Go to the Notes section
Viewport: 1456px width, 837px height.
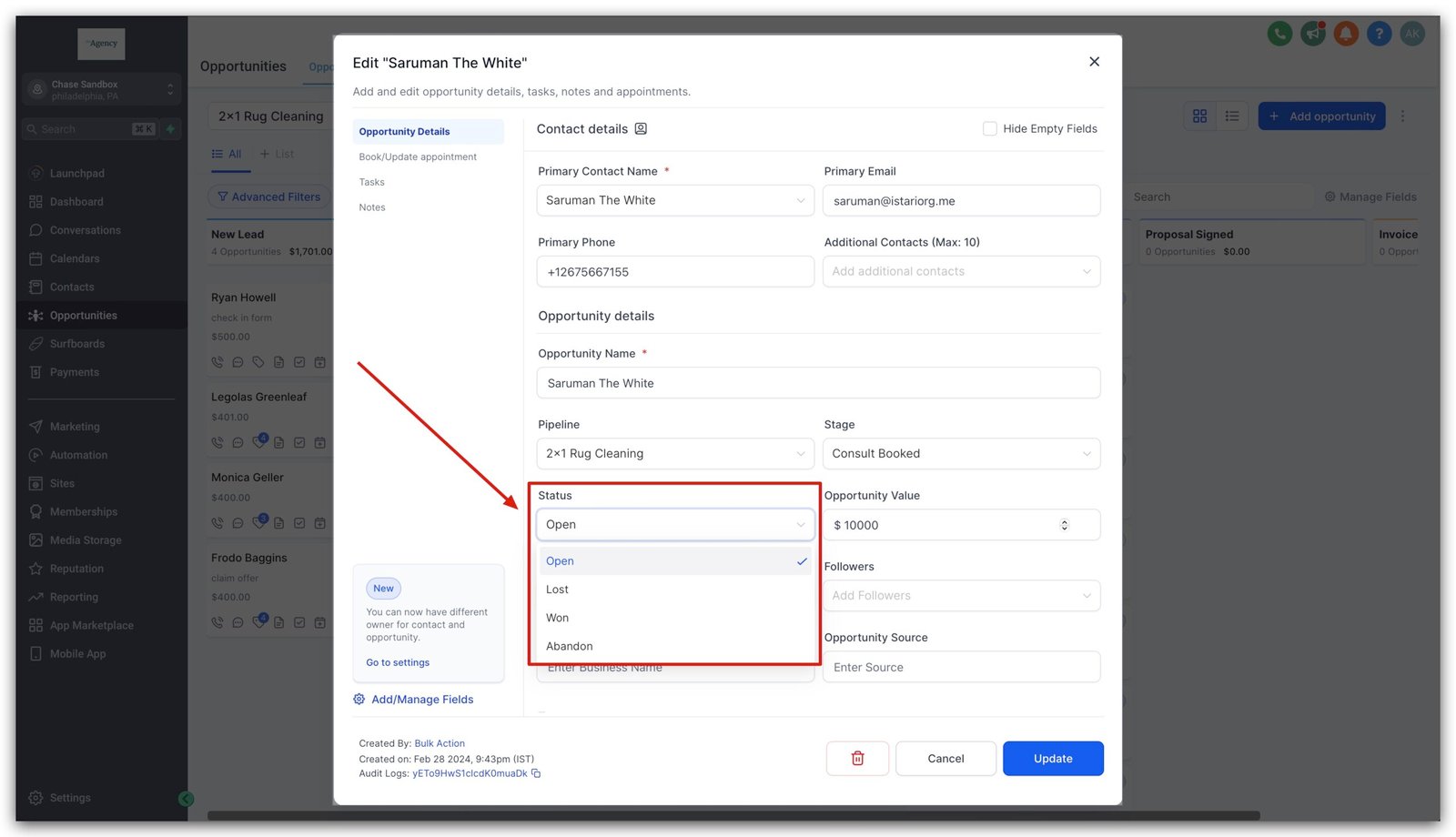[x=372, y=207]
